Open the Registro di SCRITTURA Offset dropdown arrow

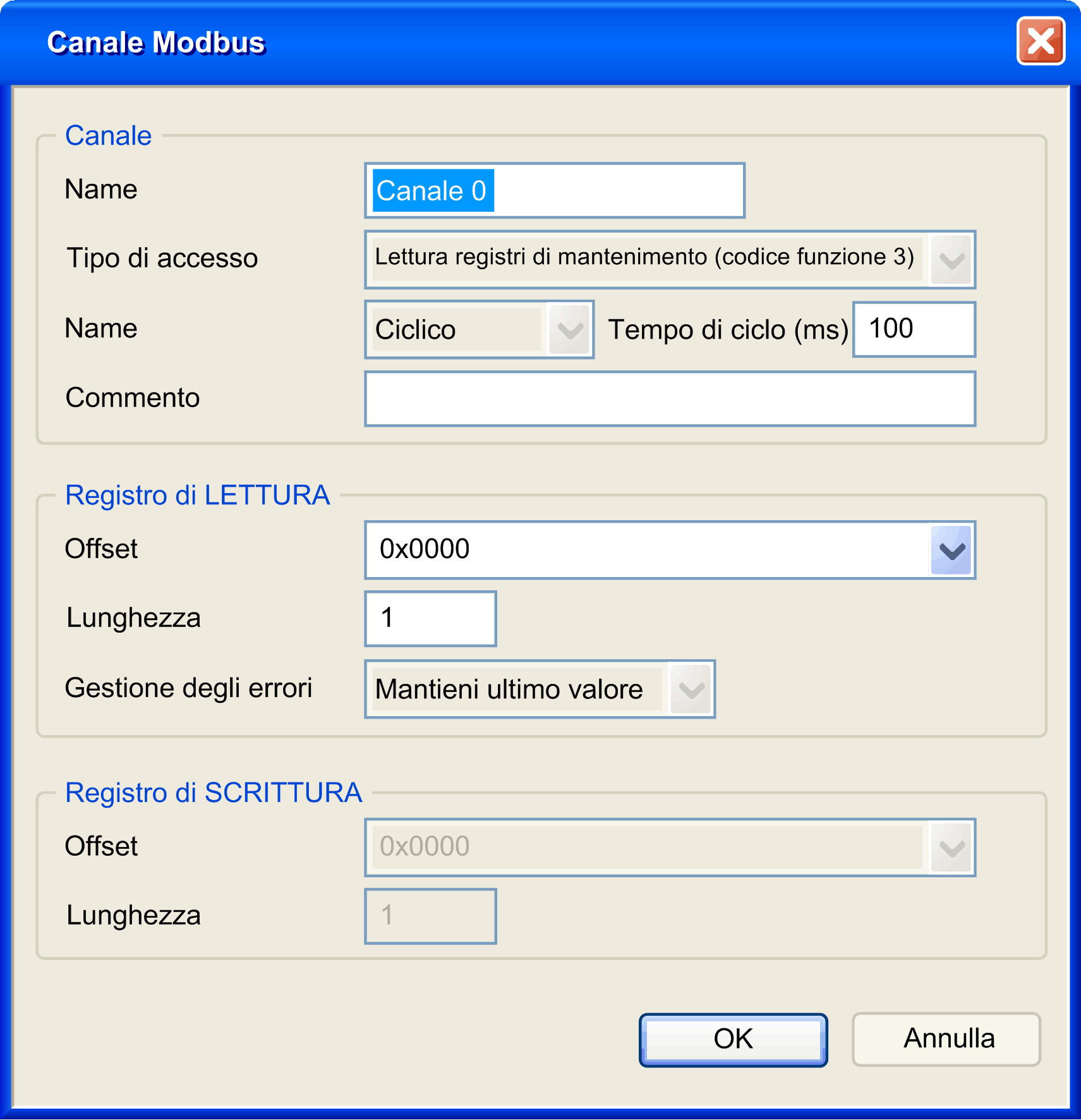pos(951,848)
